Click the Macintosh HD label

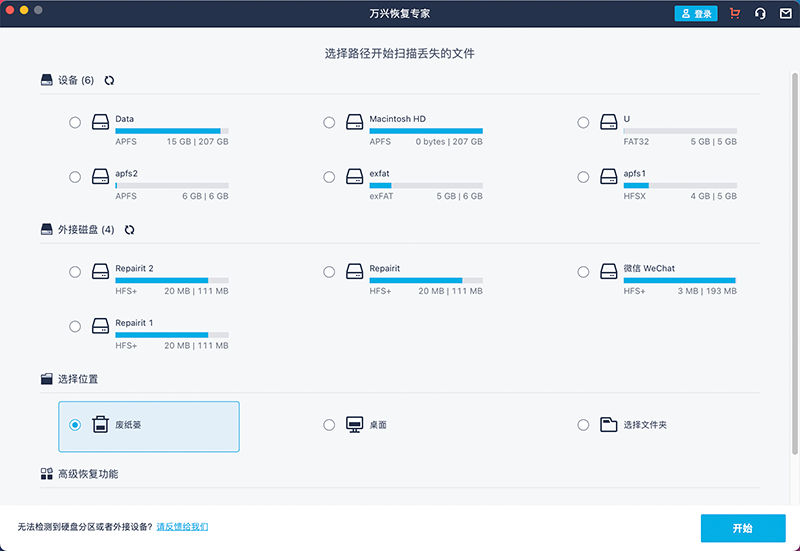397,119
